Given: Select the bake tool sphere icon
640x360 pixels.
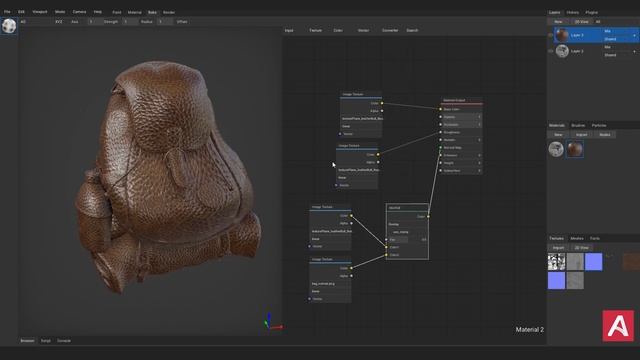Looking at the screenshot, I should click(9, 26).
